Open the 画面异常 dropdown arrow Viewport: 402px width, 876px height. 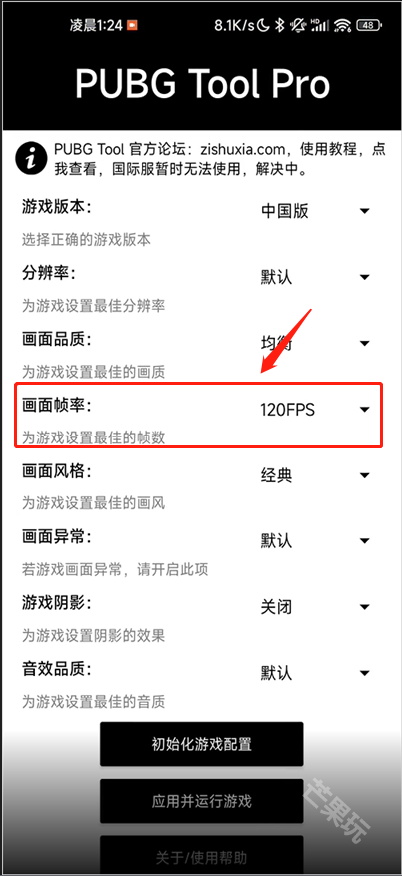(365, 541)
